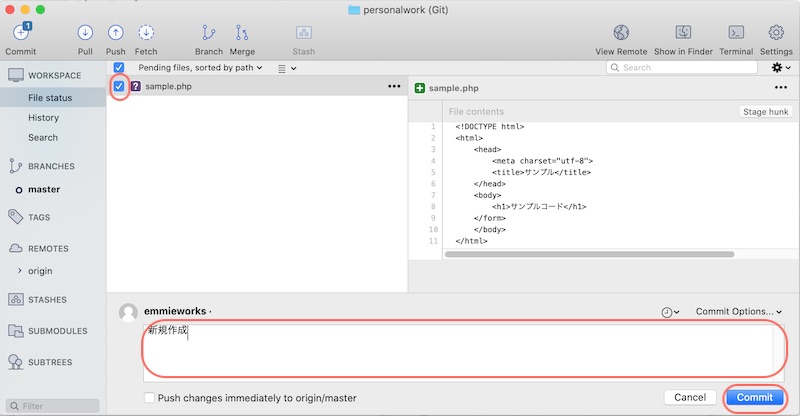800x416 pixels.
Task: Click the WORKSPACE section label
Action: click(x=55, y=76)
